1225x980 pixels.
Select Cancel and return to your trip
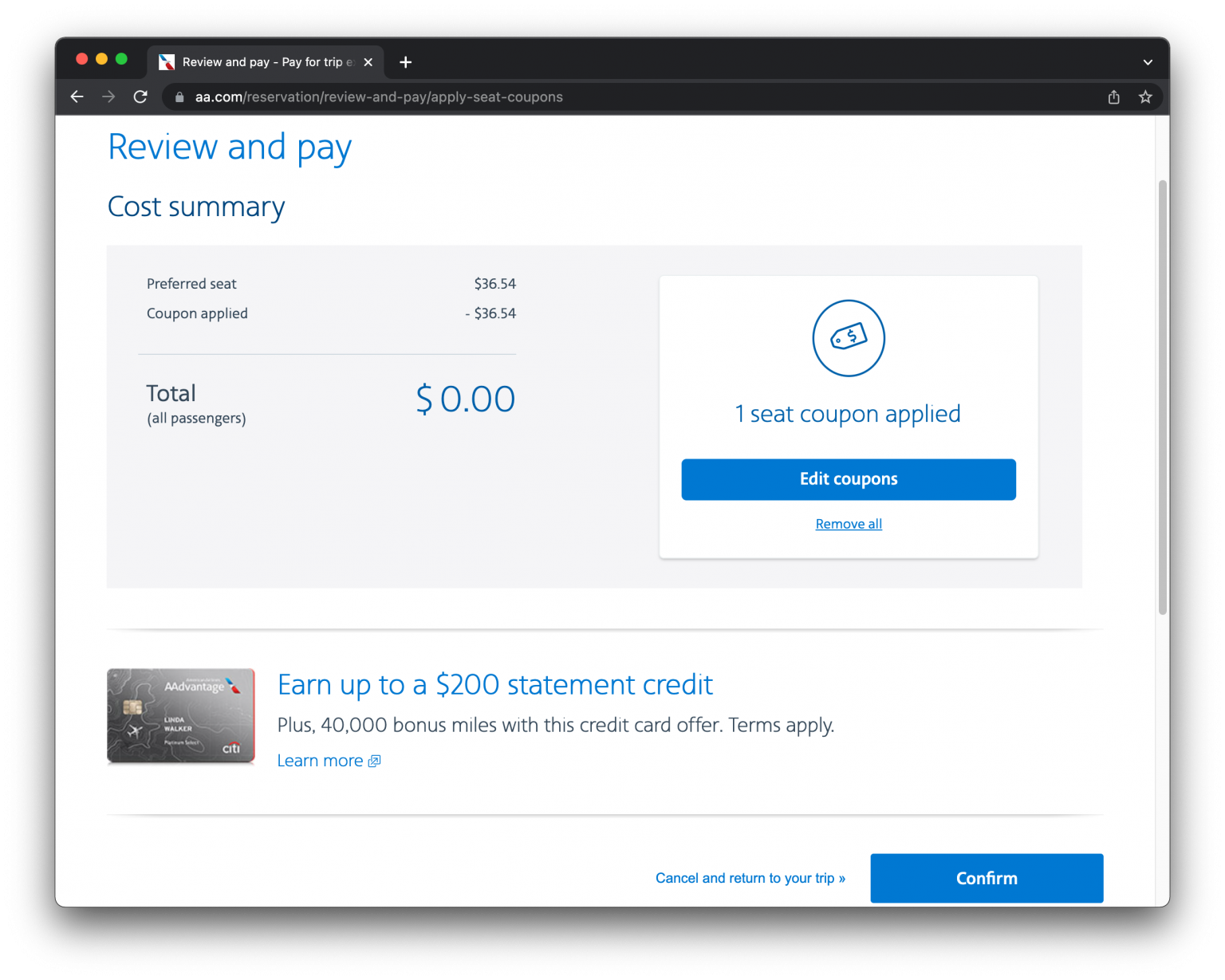coord(750,878)
